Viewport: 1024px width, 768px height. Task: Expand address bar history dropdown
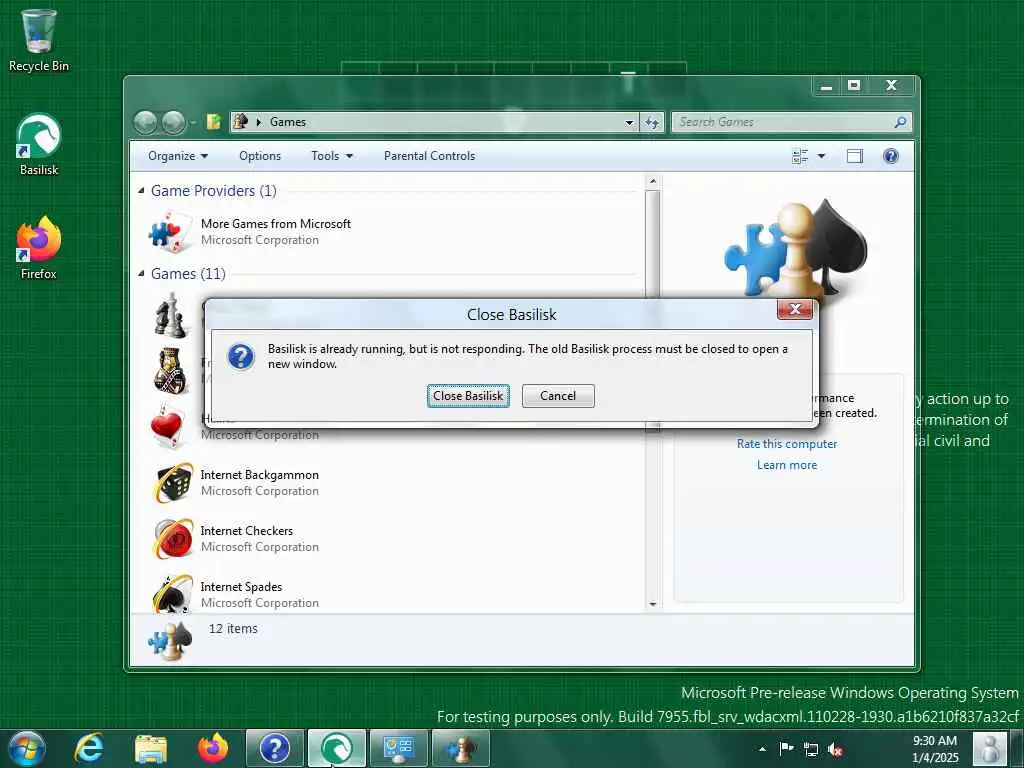tap(629, 122)
